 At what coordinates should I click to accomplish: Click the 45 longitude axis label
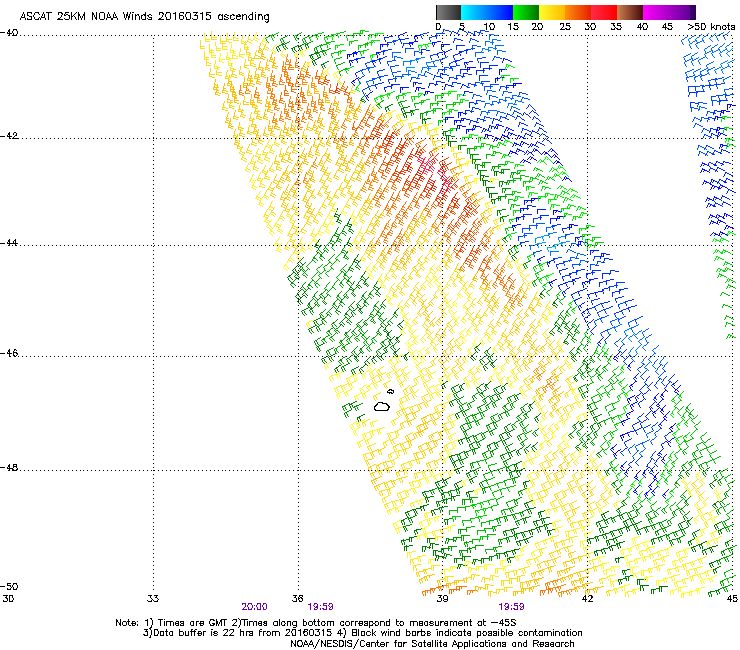(x=732, y=599)
